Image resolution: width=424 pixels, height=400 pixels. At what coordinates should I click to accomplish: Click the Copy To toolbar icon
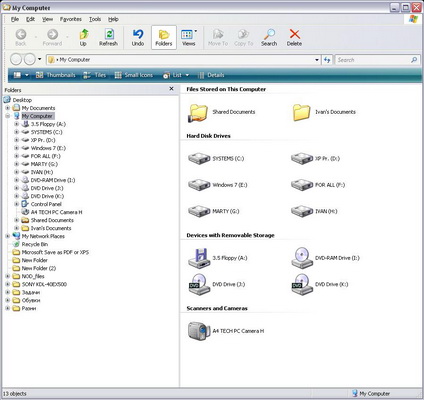244,37
